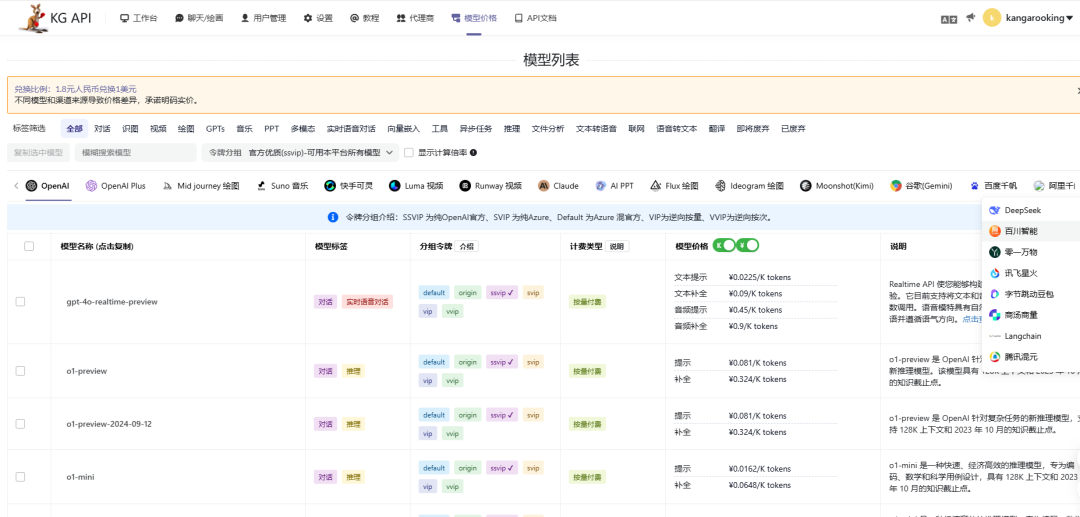Toggle the ¥ currency price switch

[x=748, y=245]
